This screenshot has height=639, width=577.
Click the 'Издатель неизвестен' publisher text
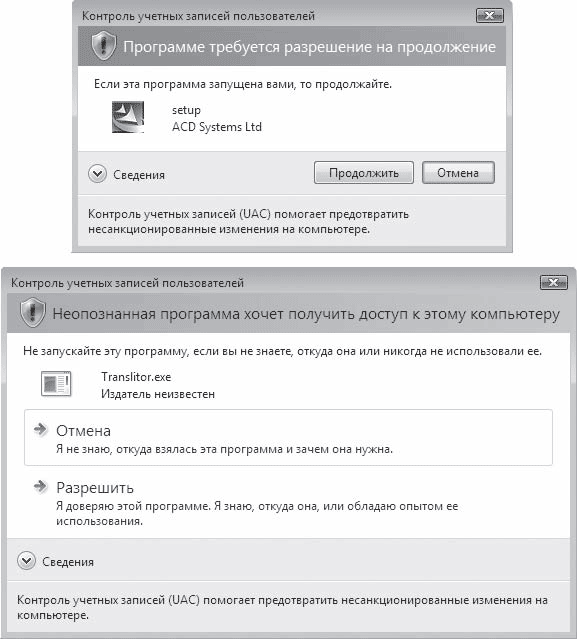158,394
